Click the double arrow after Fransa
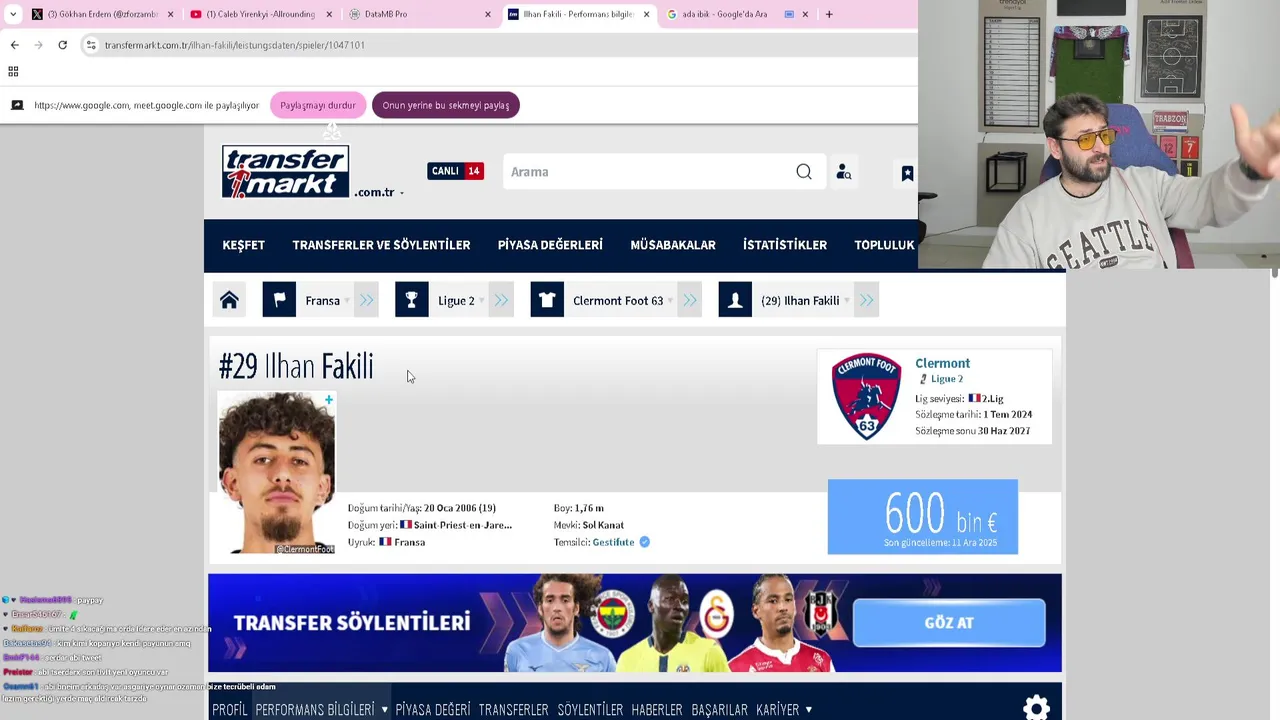The height and width of the screenshot is (720, 1280). coord(366,300)
